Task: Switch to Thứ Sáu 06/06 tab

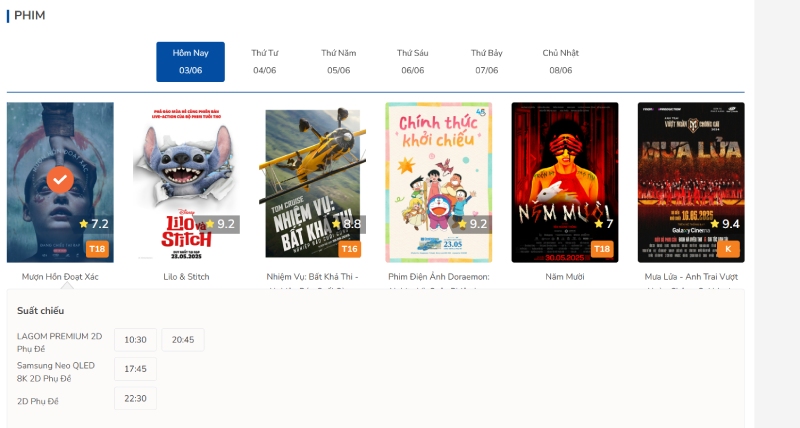Action: [x=413, y=62]
